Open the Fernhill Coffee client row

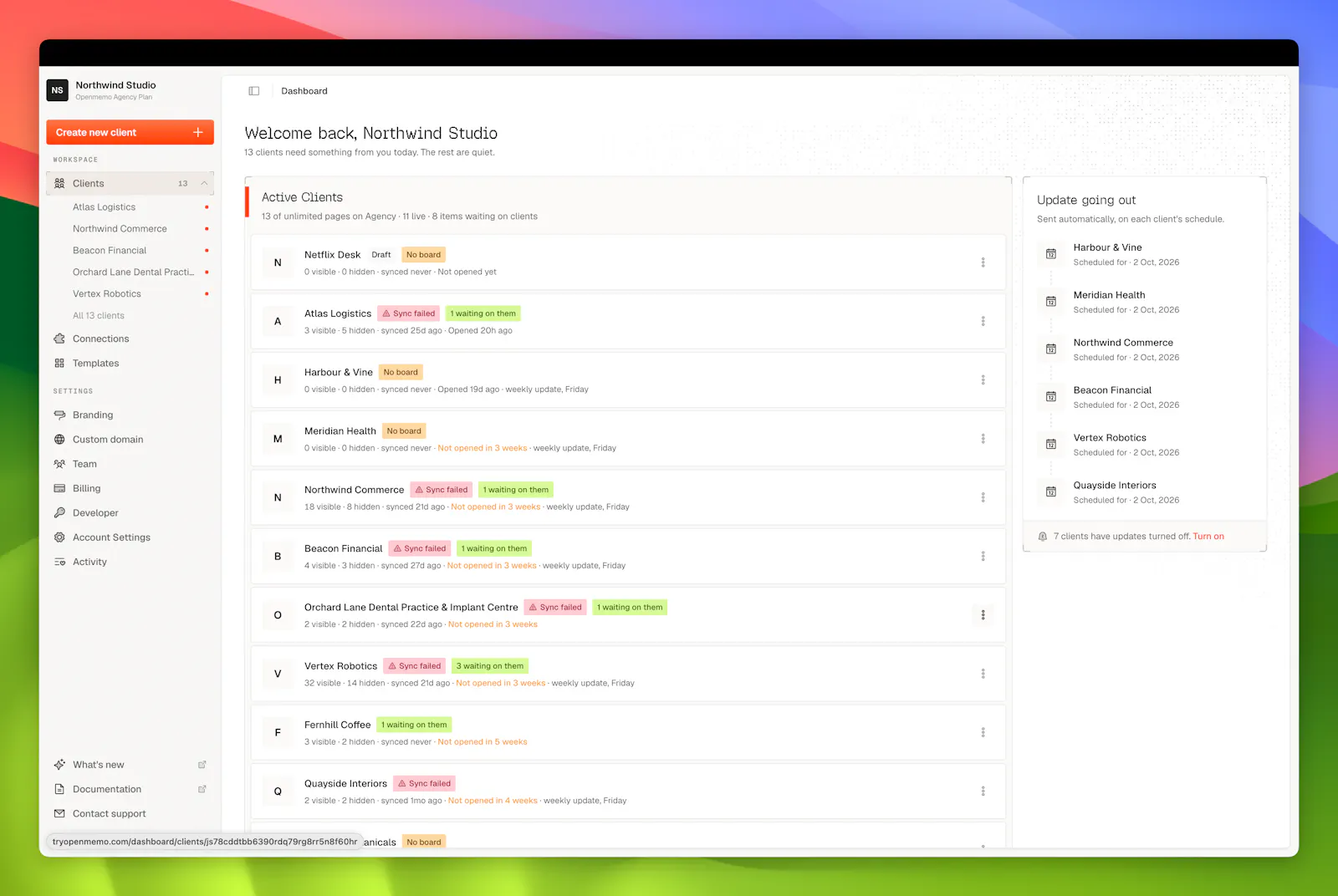[x=628, y=732]
